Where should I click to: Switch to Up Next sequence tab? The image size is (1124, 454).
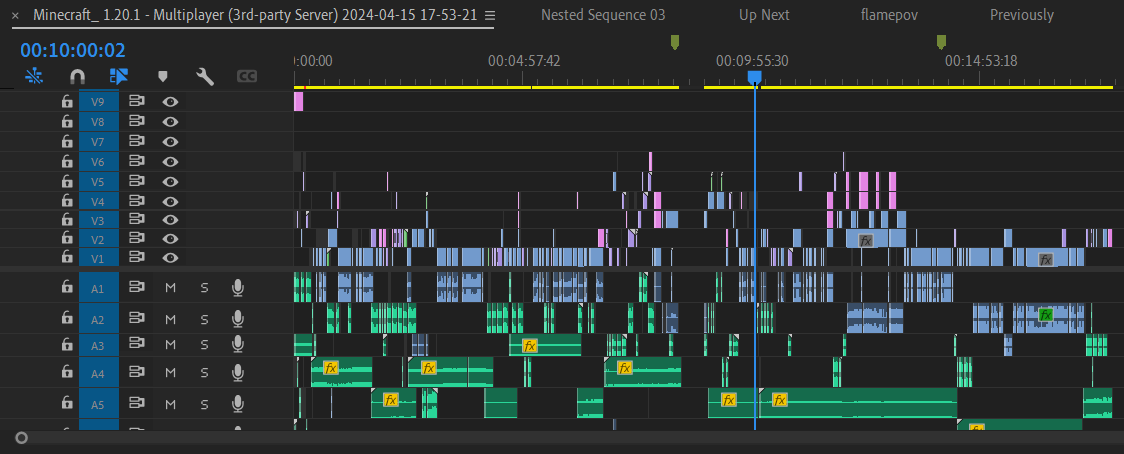tap(764, 15)
